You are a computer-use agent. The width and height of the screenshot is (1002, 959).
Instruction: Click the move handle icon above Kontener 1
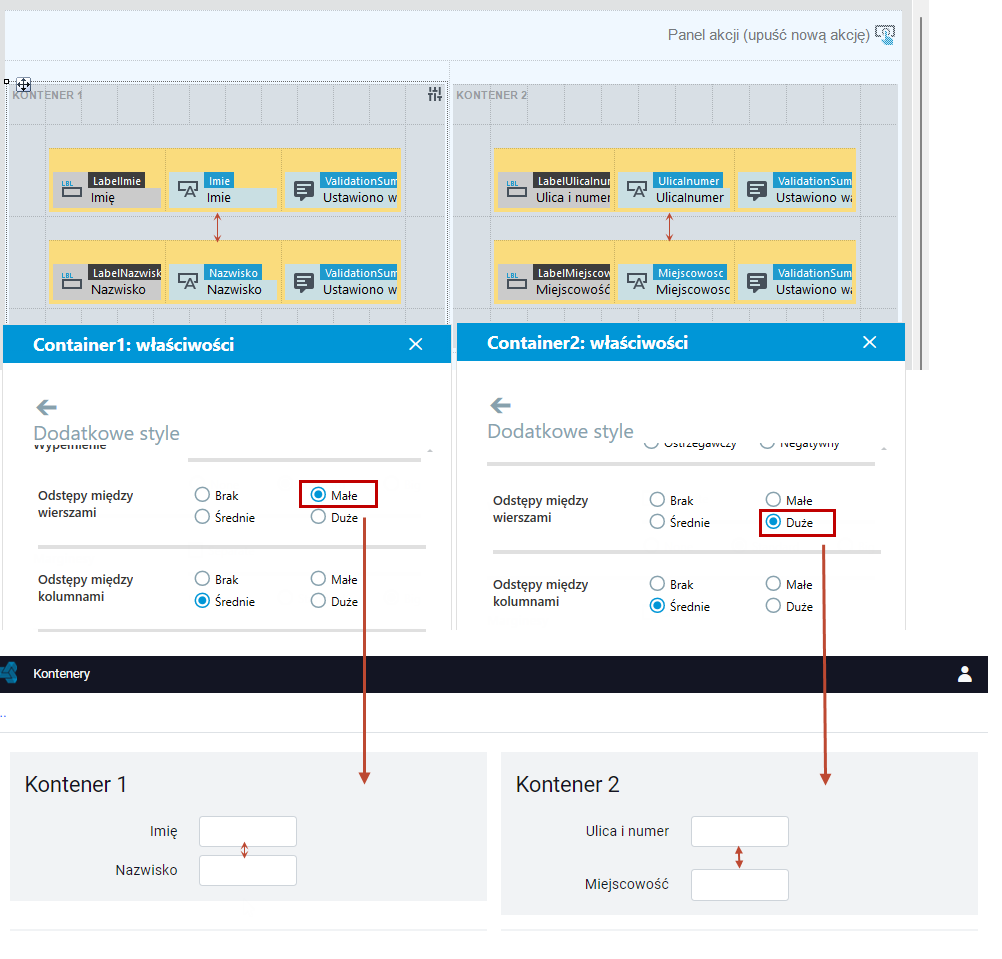[24, 84]
